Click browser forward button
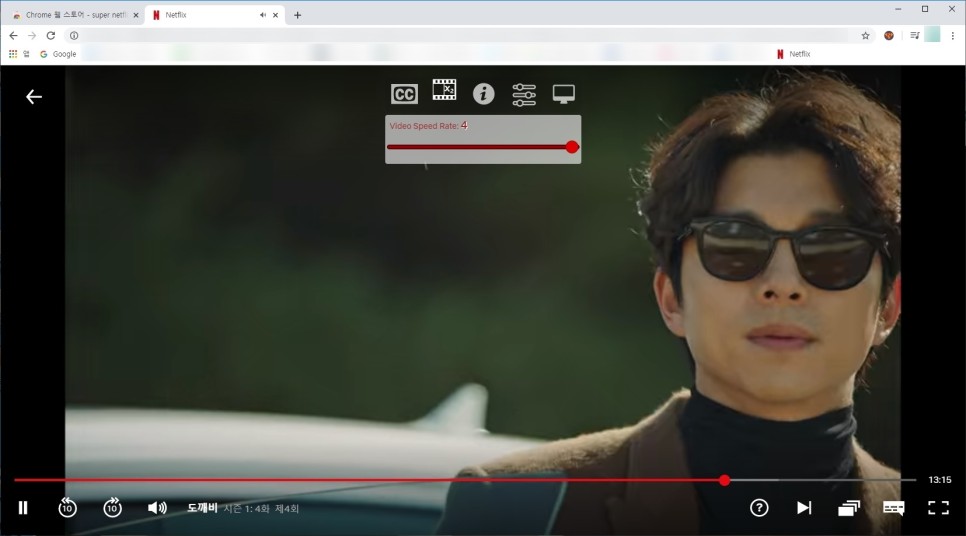Viewport: 966px width, 536px height. pos(32,36)
